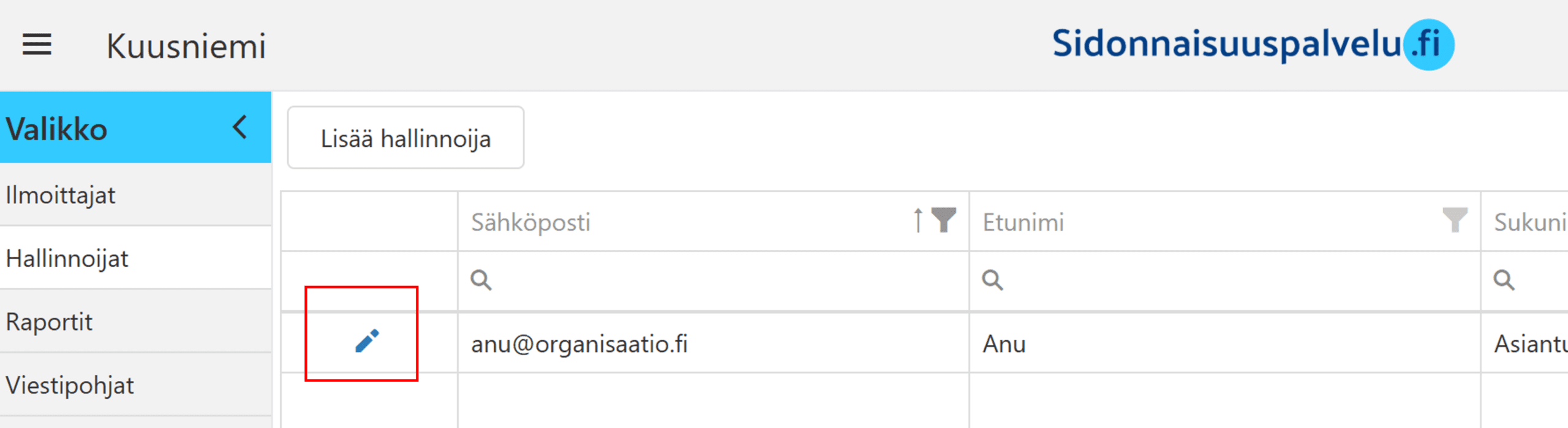Click the filter icon in Sähköposti column
Image resolution: width=1568 pixels, height=428 pixels.
pos(943,220)
